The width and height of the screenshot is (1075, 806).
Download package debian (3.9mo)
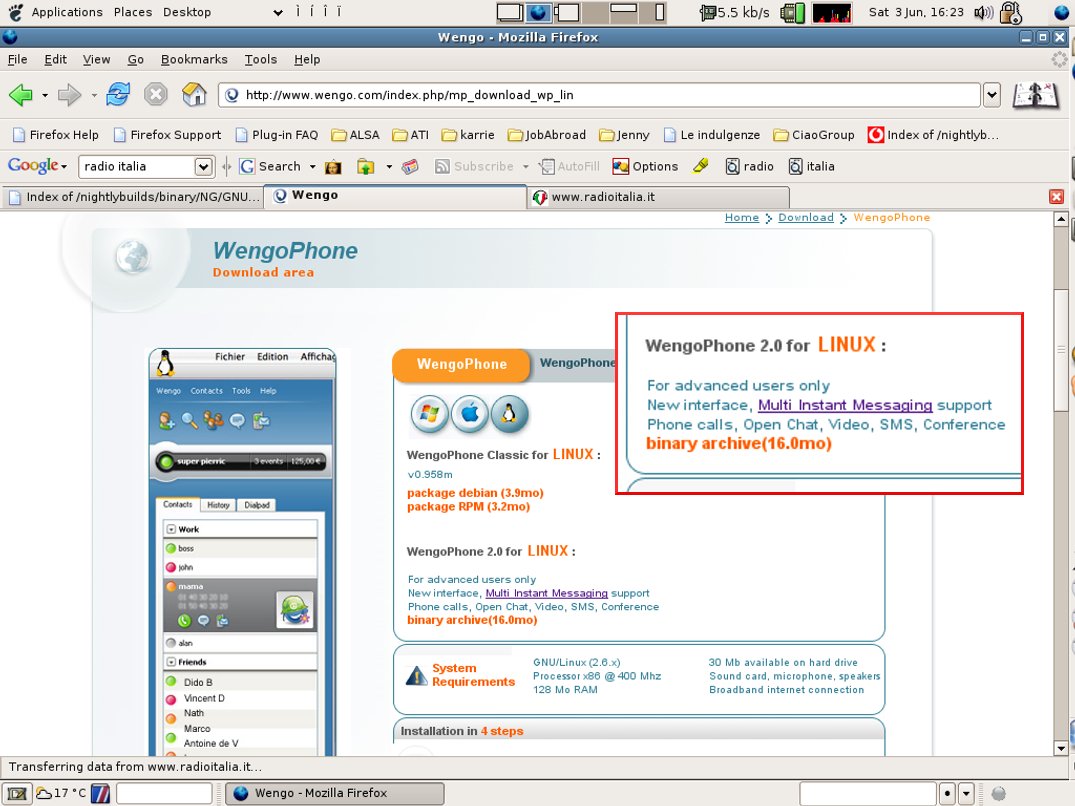pos(475,493)
